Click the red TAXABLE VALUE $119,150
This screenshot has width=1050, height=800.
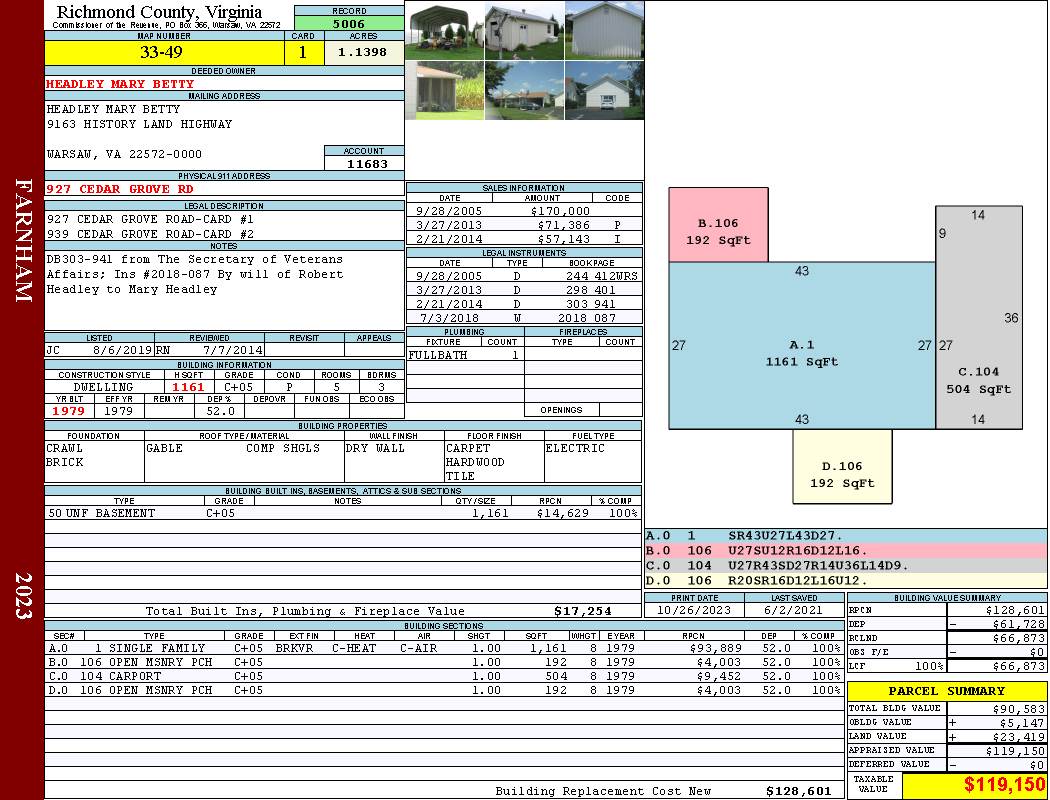point(975,785)
